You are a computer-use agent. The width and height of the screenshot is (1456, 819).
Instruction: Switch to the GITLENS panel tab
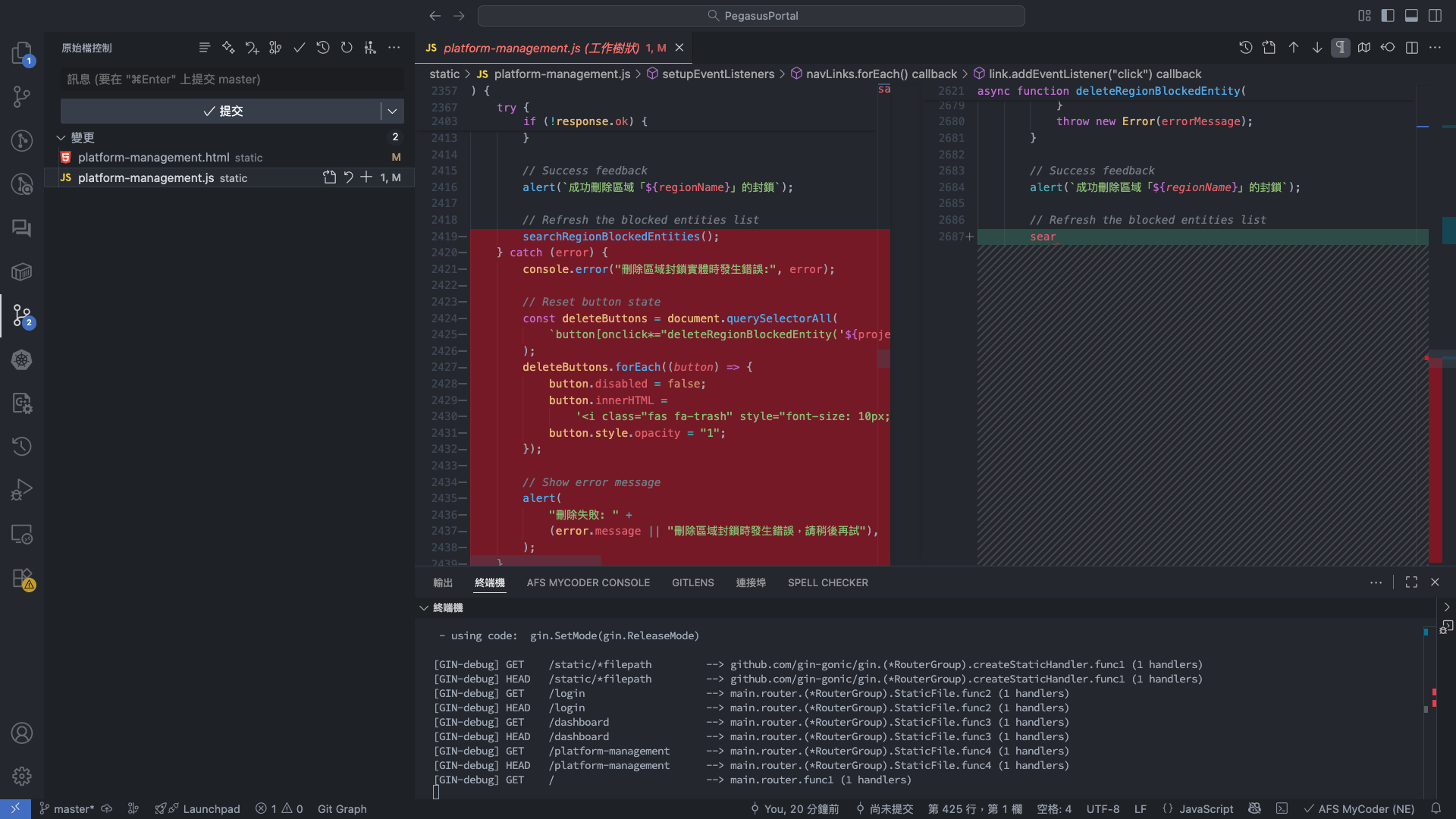692,582
